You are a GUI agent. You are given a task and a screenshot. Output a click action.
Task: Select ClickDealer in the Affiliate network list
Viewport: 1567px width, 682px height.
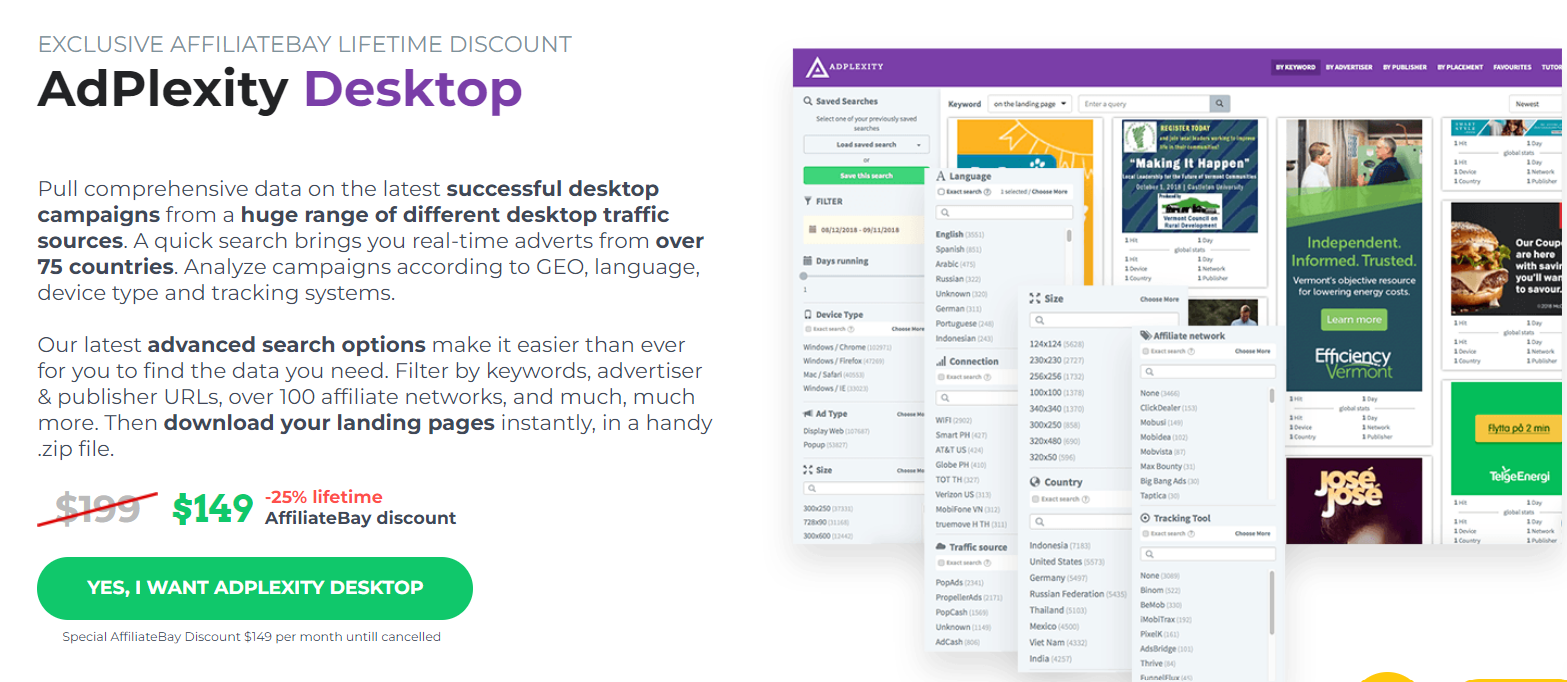click(x=1169, y=408)
